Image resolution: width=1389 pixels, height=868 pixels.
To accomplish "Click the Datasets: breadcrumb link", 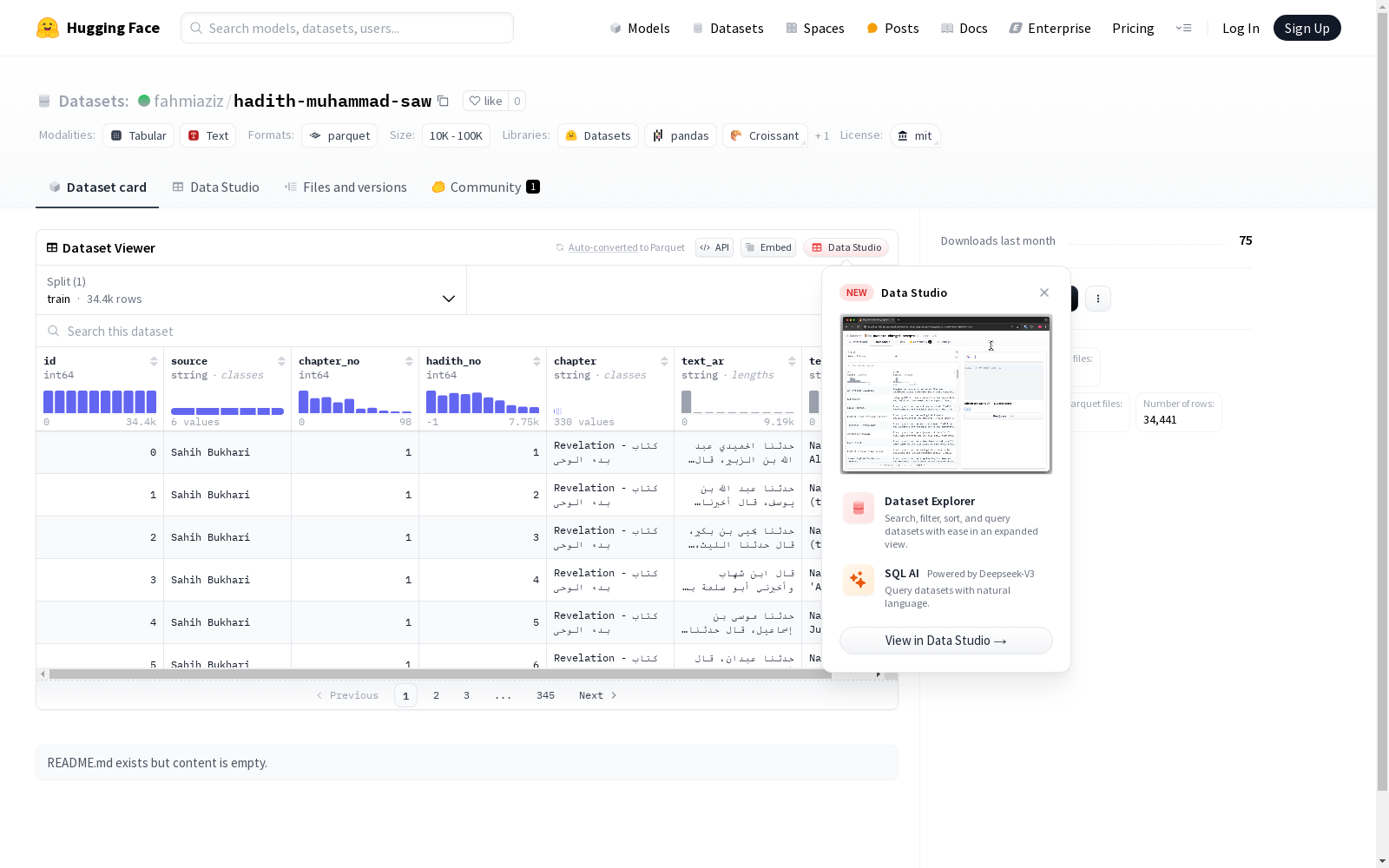I will pos(94,101).
